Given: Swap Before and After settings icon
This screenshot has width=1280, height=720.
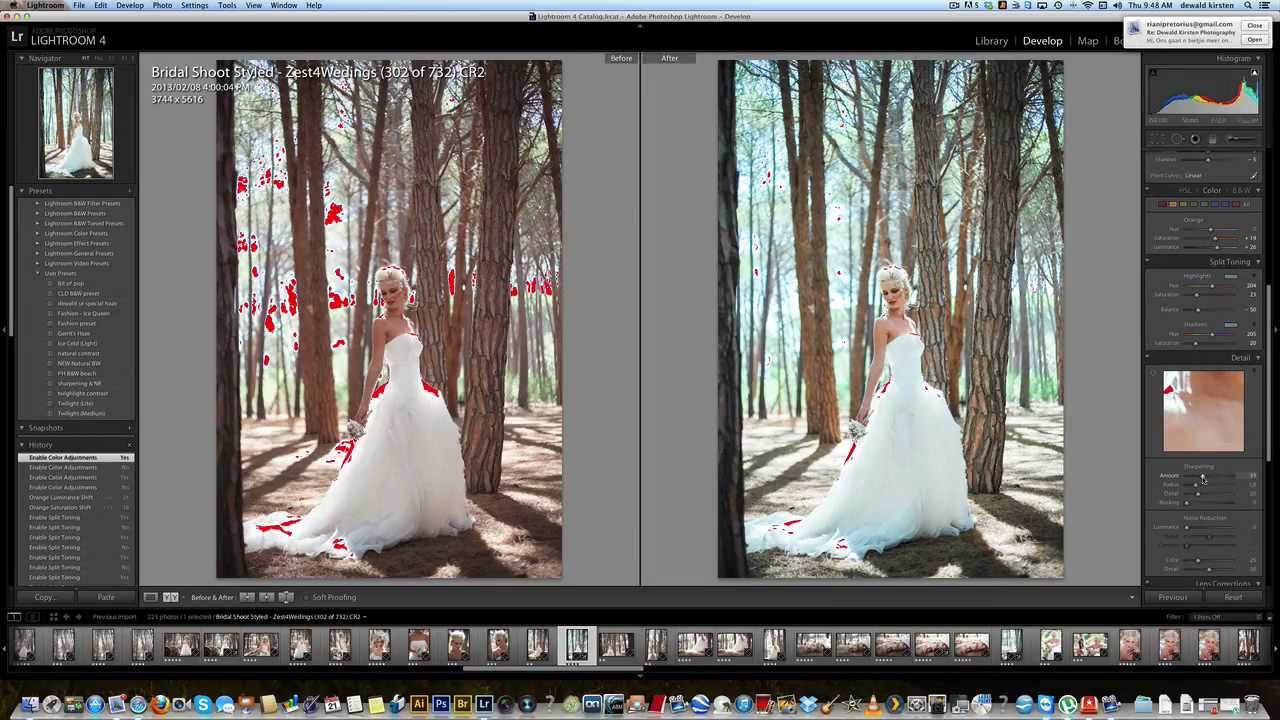Looking at the screenshot, I should (285, 597).
